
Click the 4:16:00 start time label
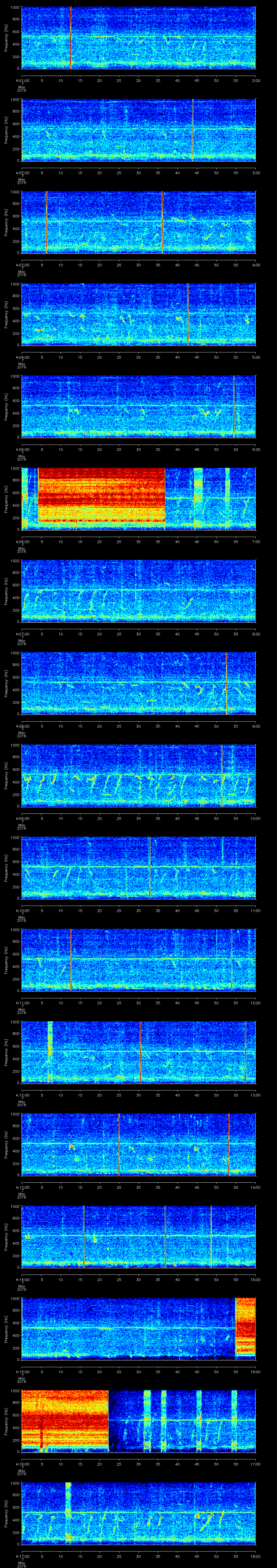tap(22, 1463)
